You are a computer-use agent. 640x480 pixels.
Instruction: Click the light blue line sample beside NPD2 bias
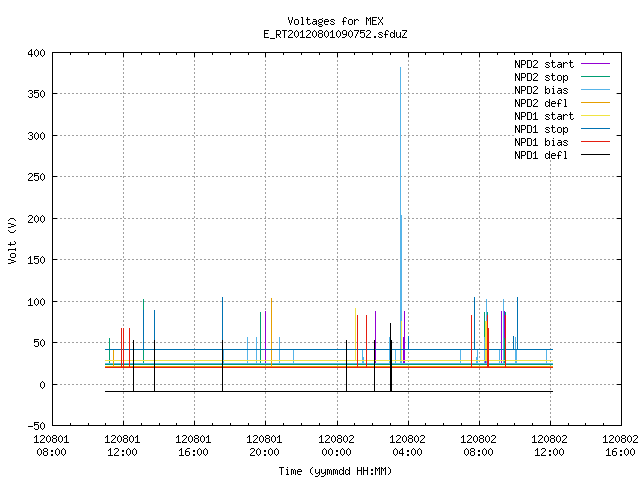(x=595, y=90)
